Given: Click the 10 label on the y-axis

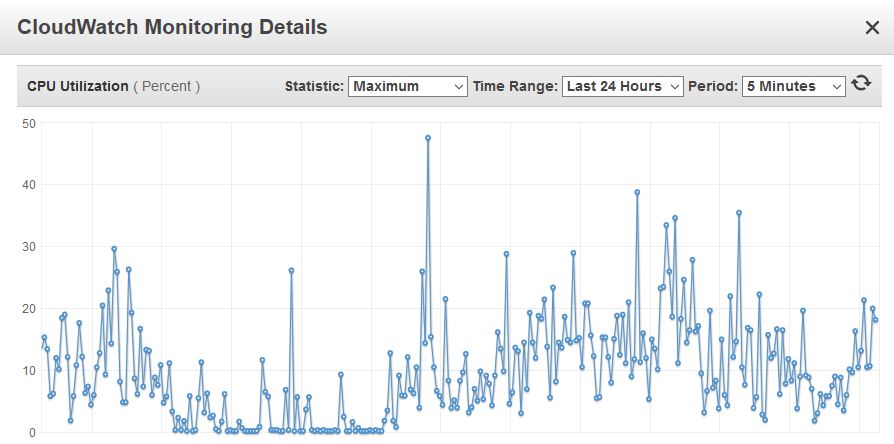Looking at the screenshot, I should point(27,370).
